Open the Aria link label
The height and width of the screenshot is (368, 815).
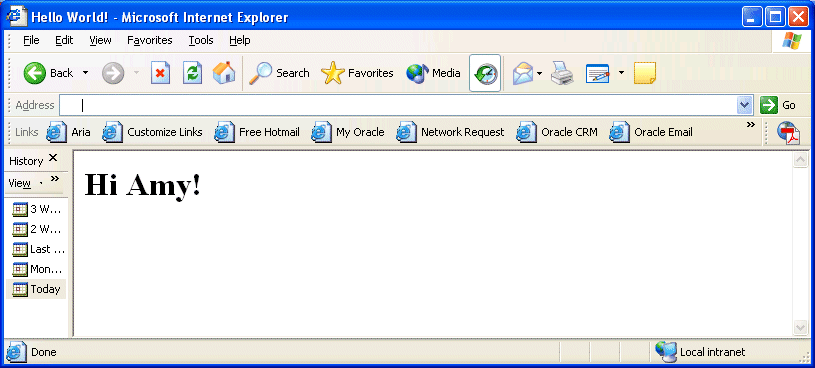81,132
